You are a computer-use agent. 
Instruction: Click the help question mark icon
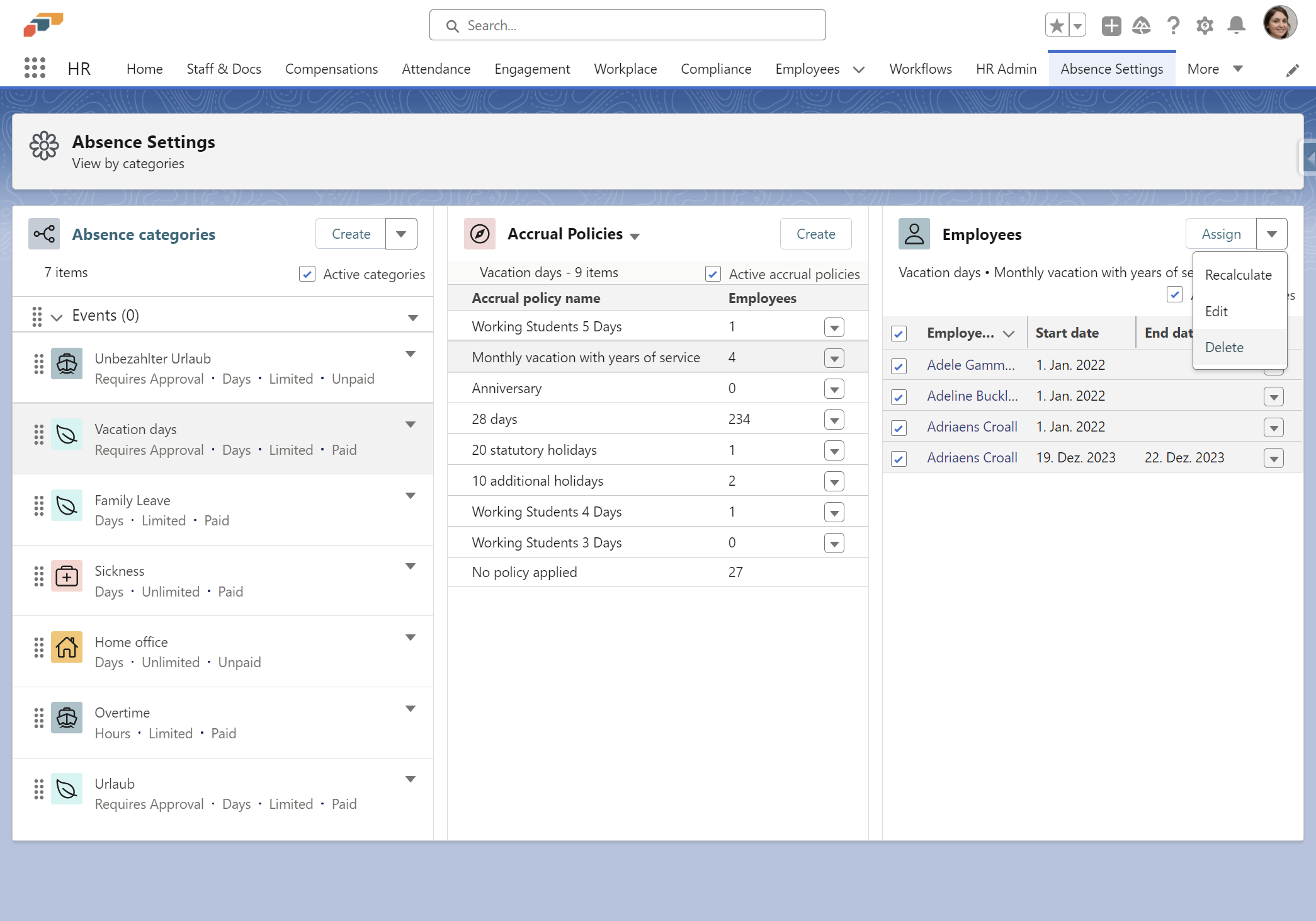coord(1172,26)
